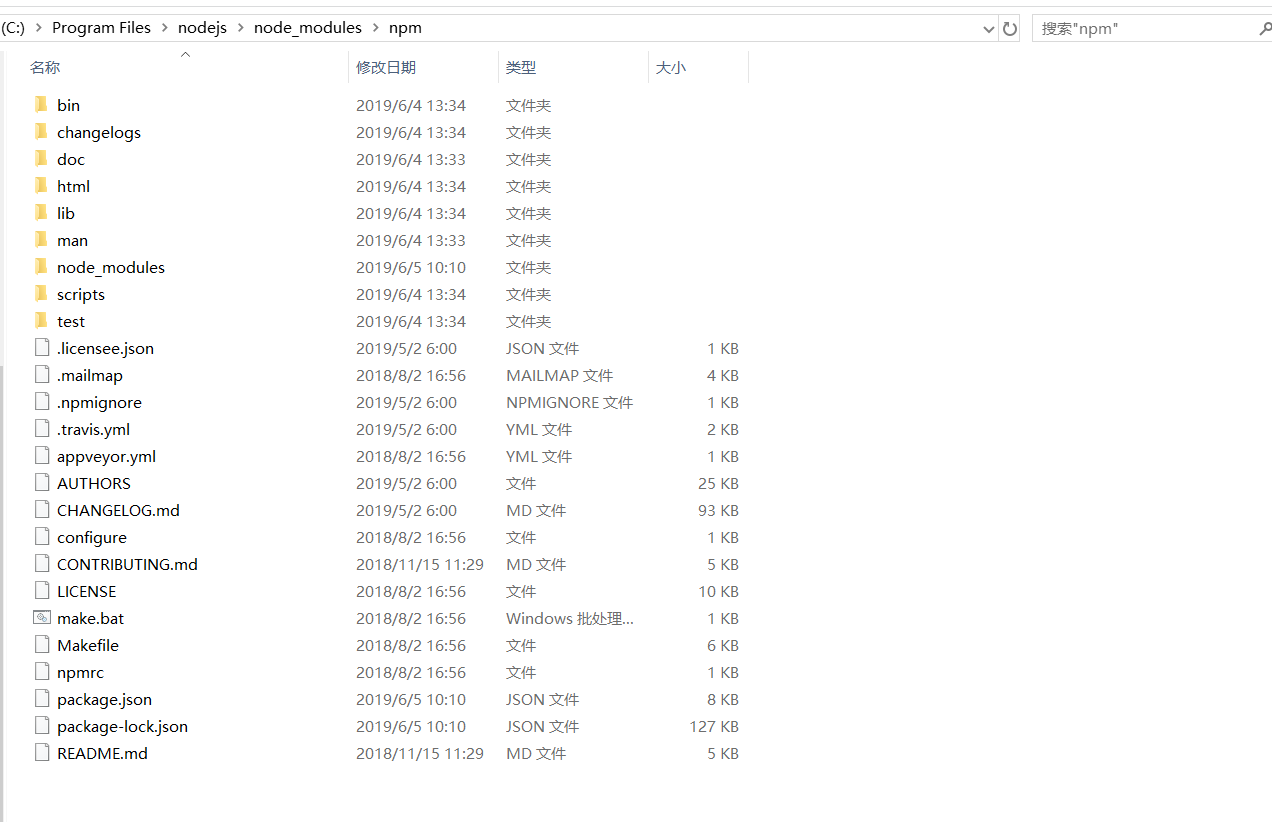The height and width of the screenshot is (822, 1272).
Task: Select the node_modules folder name
Action: 111,267
